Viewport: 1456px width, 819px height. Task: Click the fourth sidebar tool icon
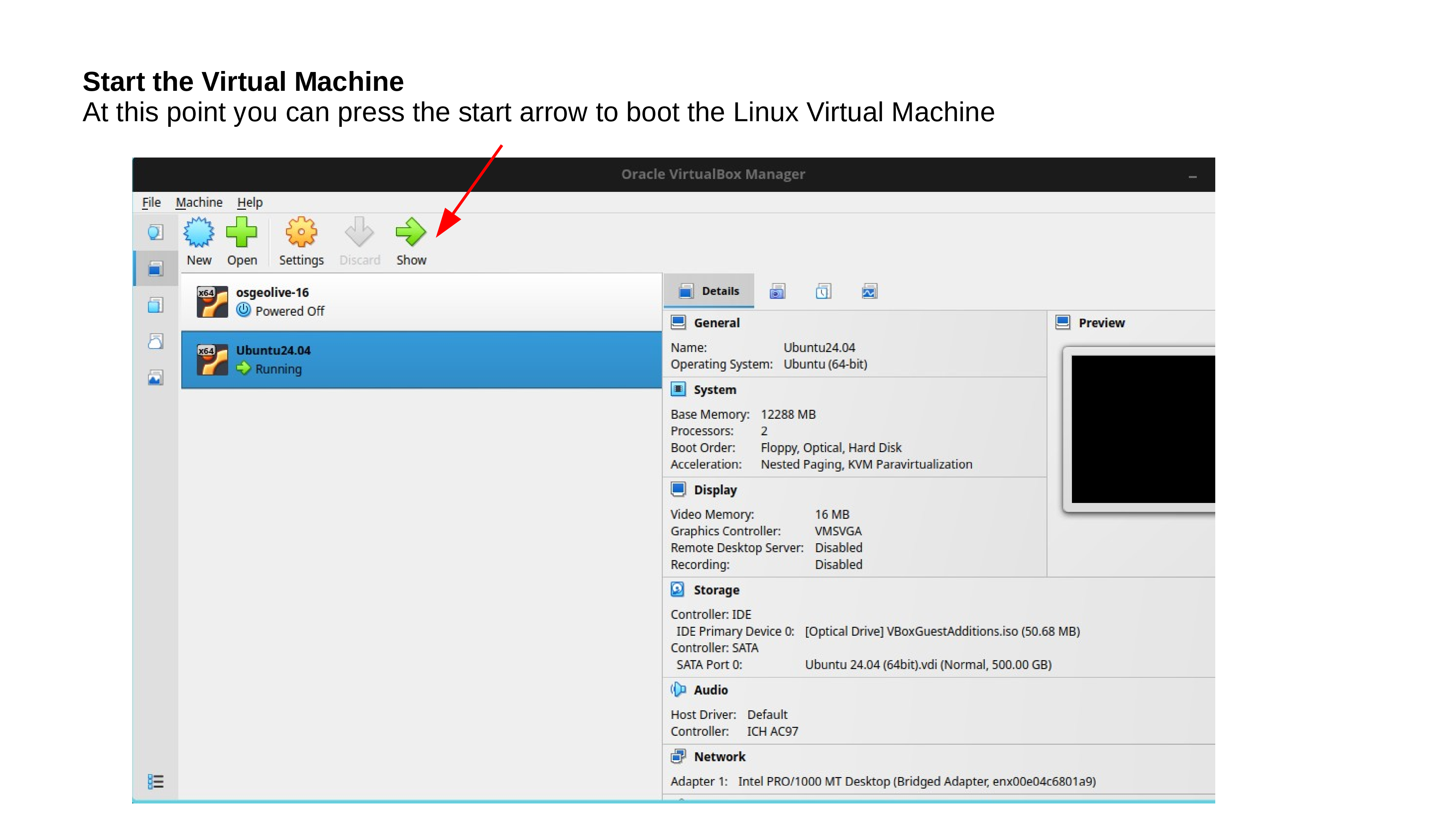156,341
